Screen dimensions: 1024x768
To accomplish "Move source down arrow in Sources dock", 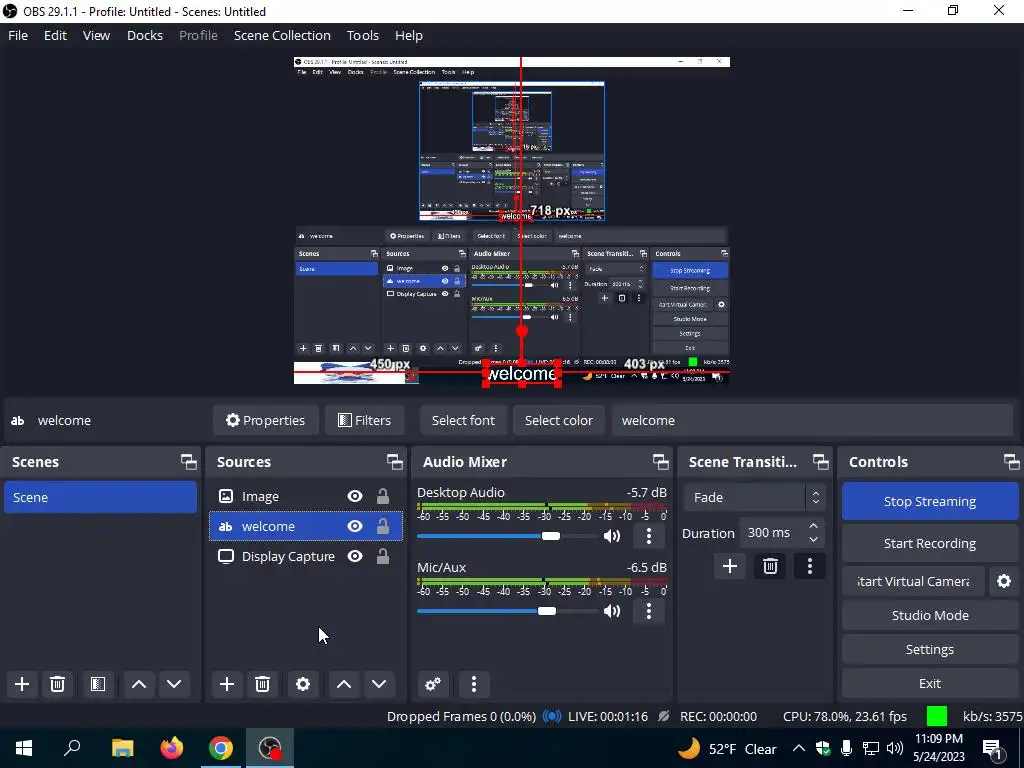I will click(x=379, y=684).
